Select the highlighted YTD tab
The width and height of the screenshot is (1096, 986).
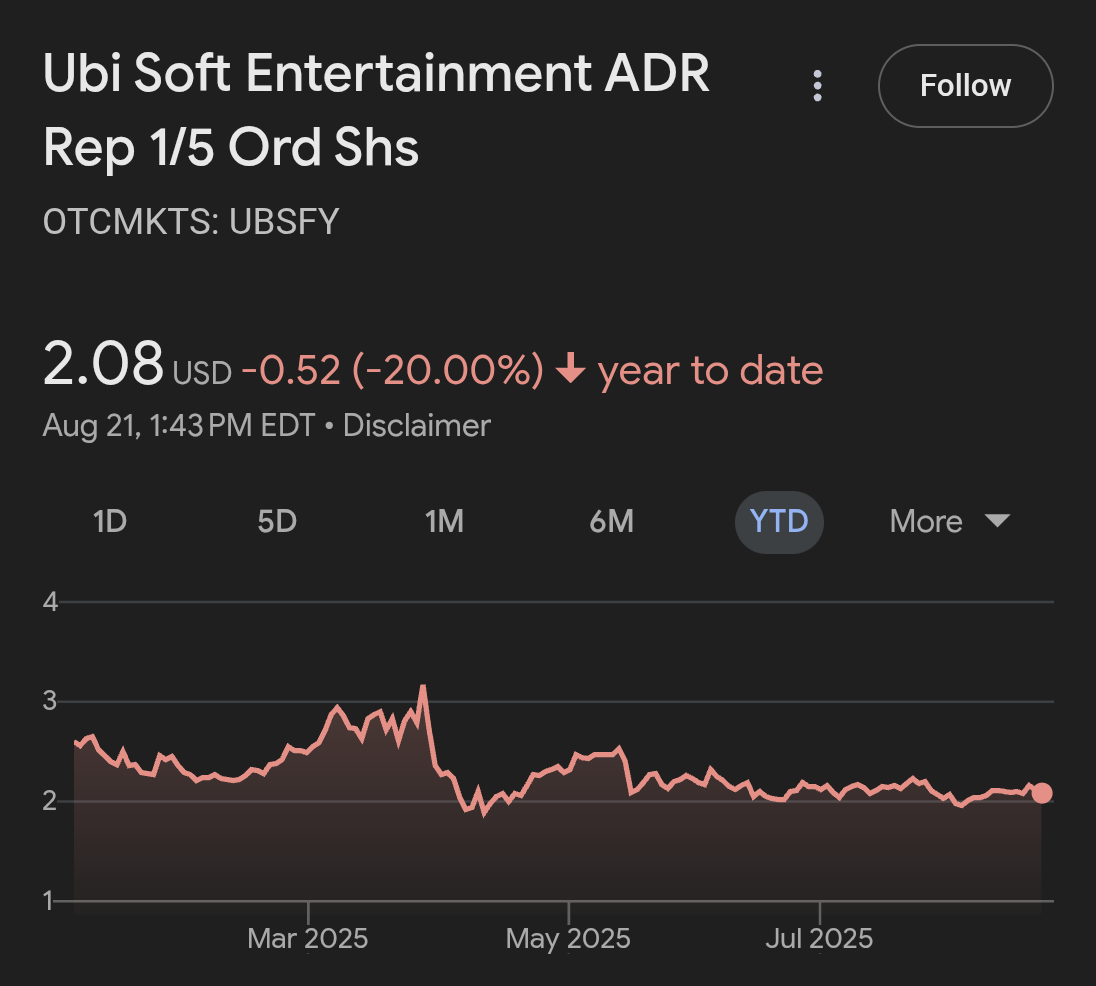[x=779, y=522]
